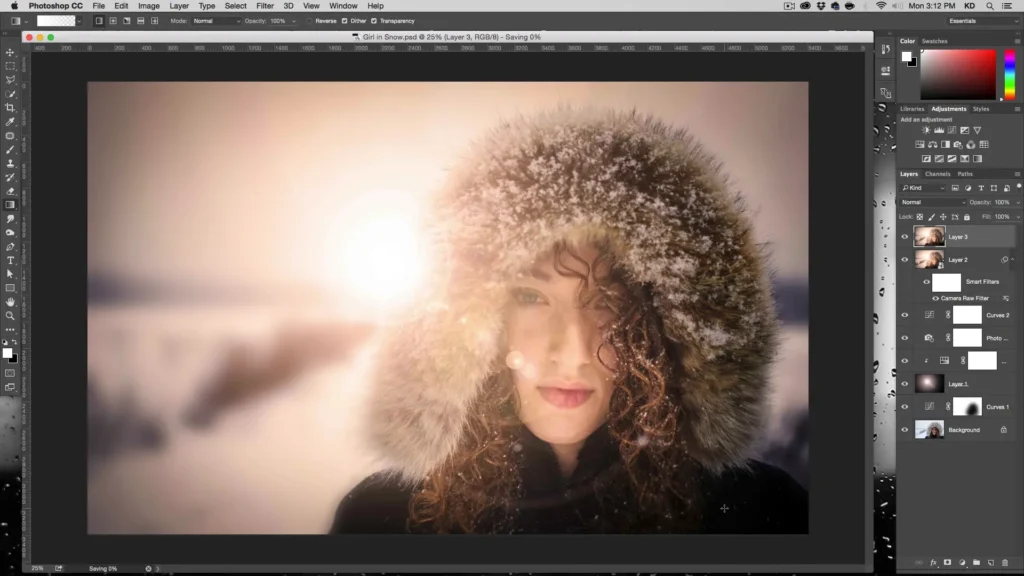Select the Hand tool
Screen dimensions: 1024x576
10,302
